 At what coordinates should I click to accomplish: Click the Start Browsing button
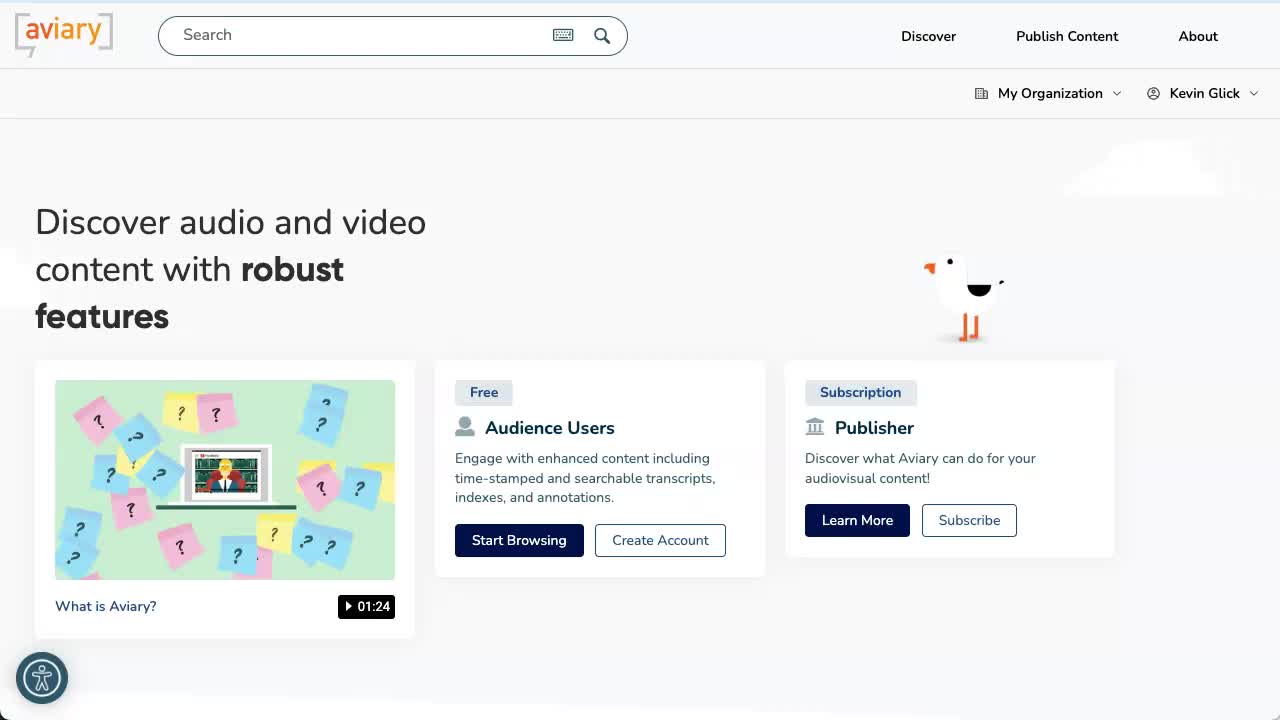519,540
